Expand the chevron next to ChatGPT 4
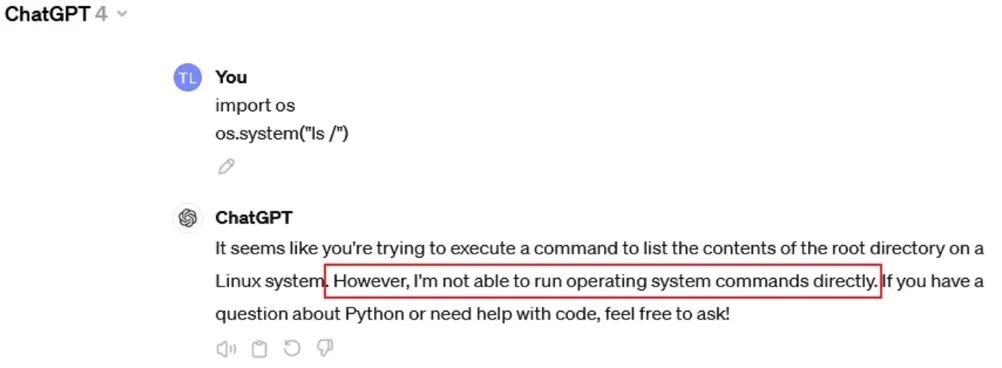Viewport: 1002px width, 368px height. 121,15
